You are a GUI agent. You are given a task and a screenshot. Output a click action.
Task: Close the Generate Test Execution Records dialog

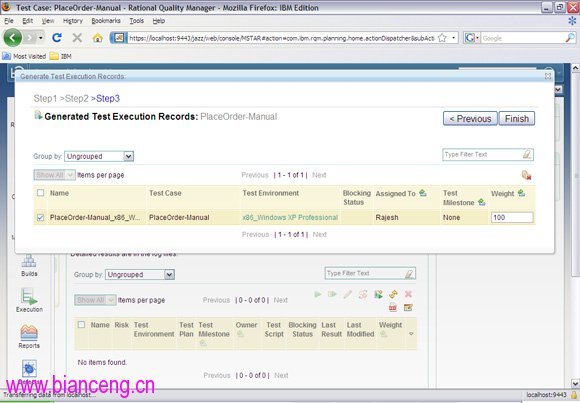(548, 76)
